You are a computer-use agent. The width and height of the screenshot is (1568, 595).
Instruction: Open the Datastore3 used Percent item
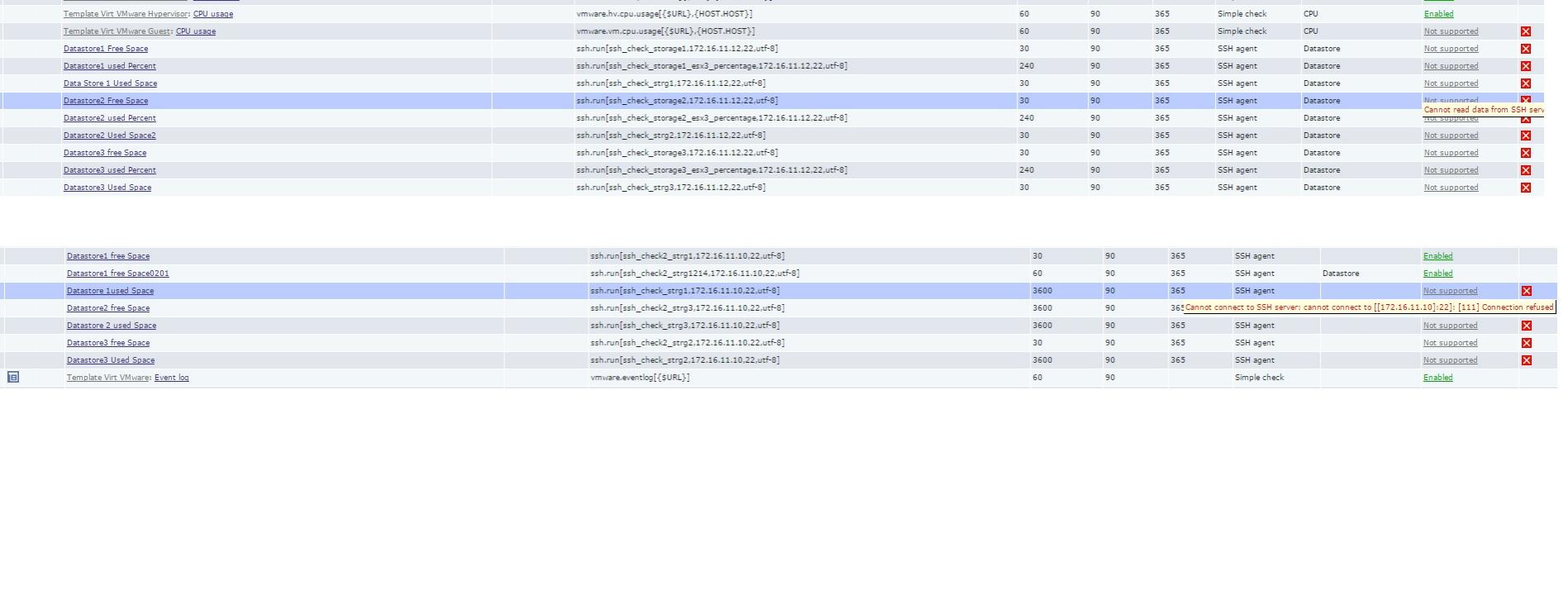pos(110,170)
